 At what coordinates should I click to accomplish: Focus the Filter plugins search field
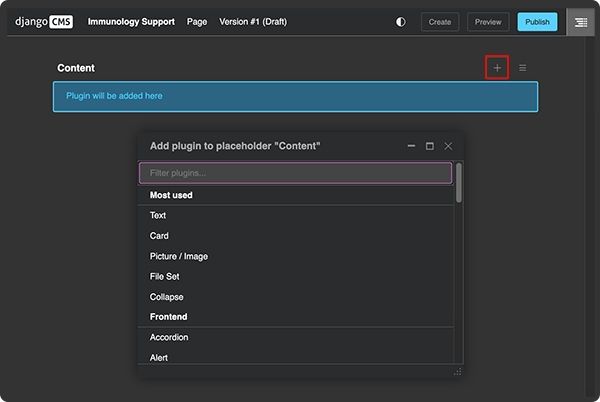[295, 173]
